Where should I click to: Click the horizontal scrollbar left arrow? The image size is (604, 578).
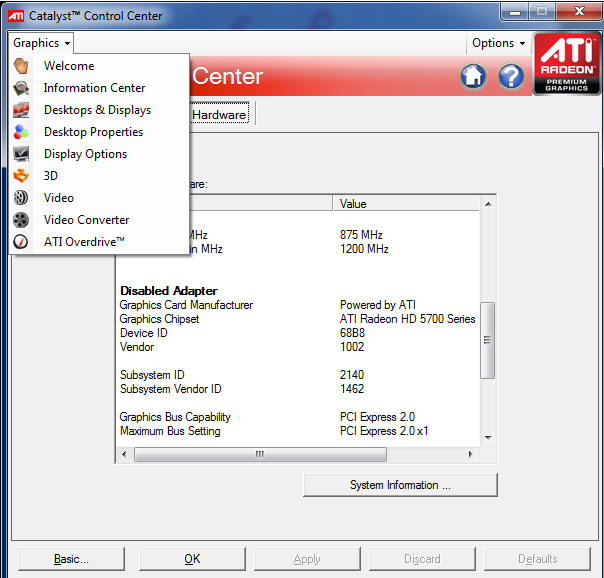tap(124, 454)
